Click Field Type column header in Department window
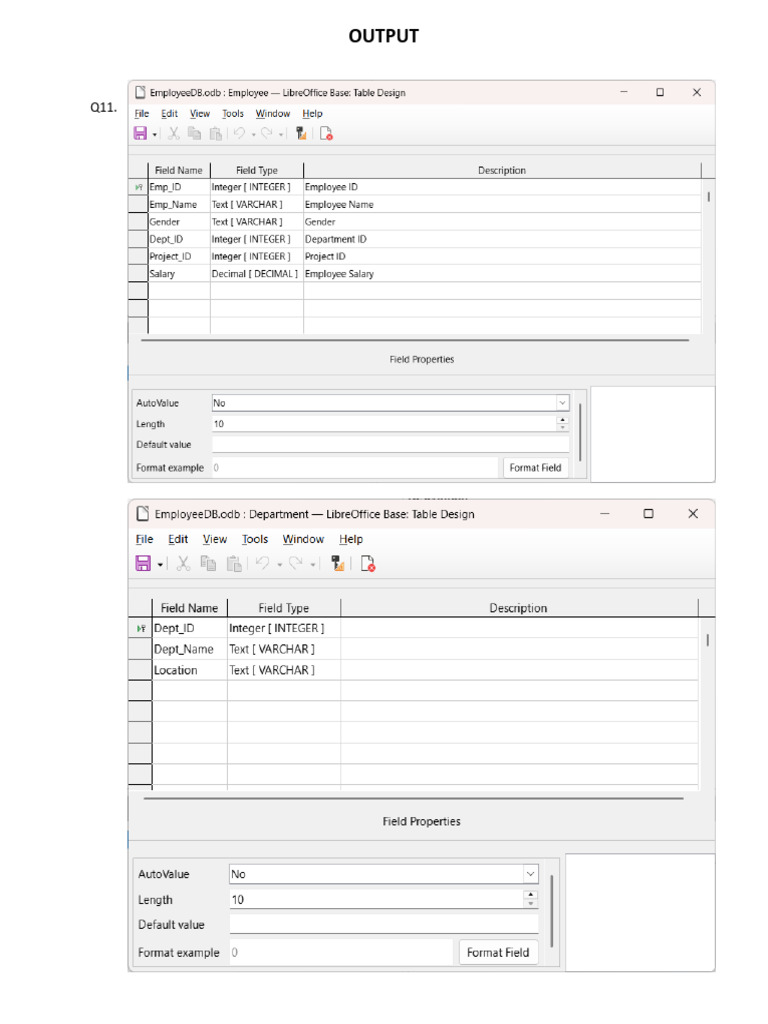768x1024 pixels. pyautogui.click(x=283, y=608)
